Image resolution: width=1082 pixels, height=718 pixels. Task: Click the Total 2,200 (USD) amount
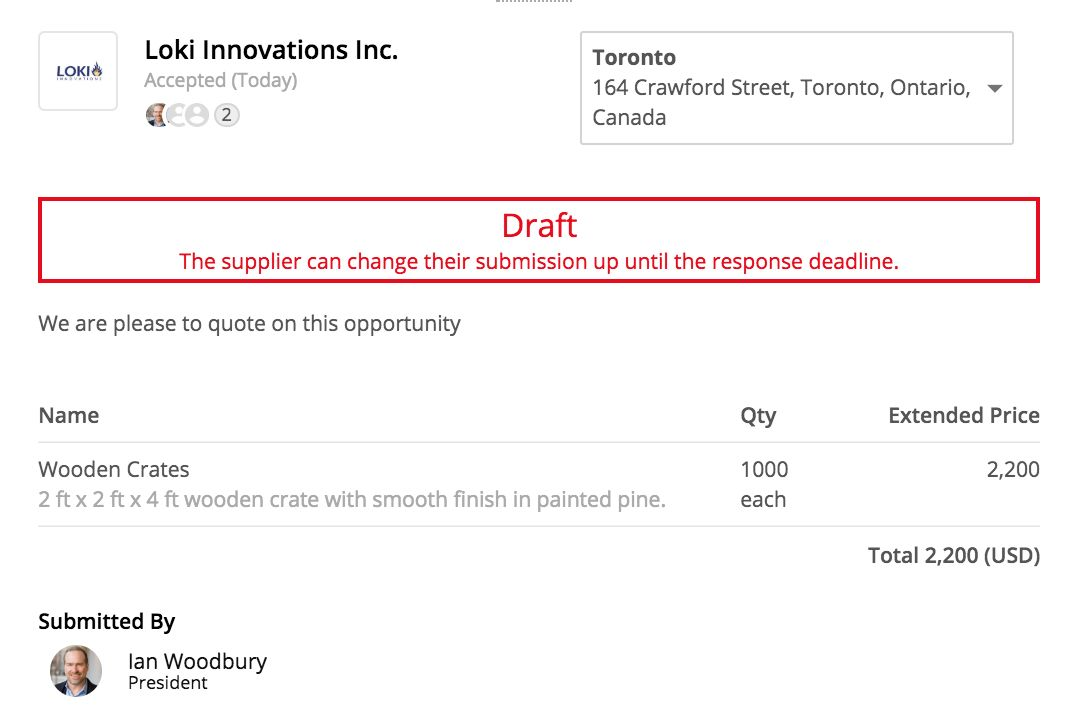[954, 555]
